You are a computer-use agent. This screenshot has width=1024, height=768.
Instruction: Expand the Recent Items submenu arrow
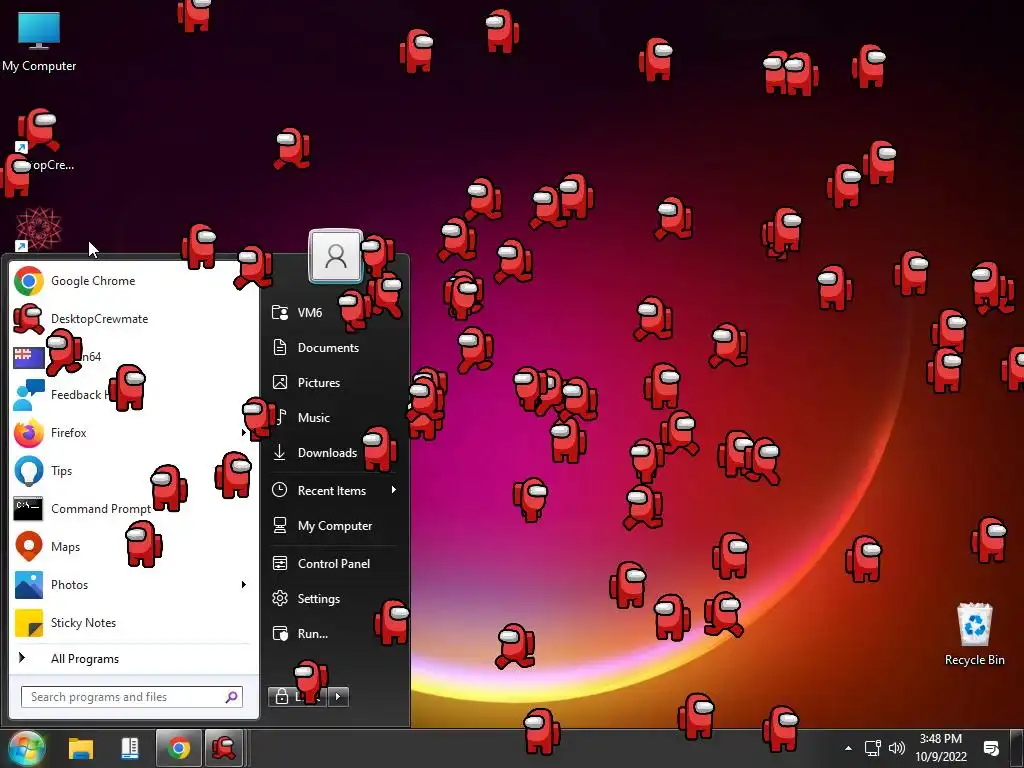coord(394,490)
